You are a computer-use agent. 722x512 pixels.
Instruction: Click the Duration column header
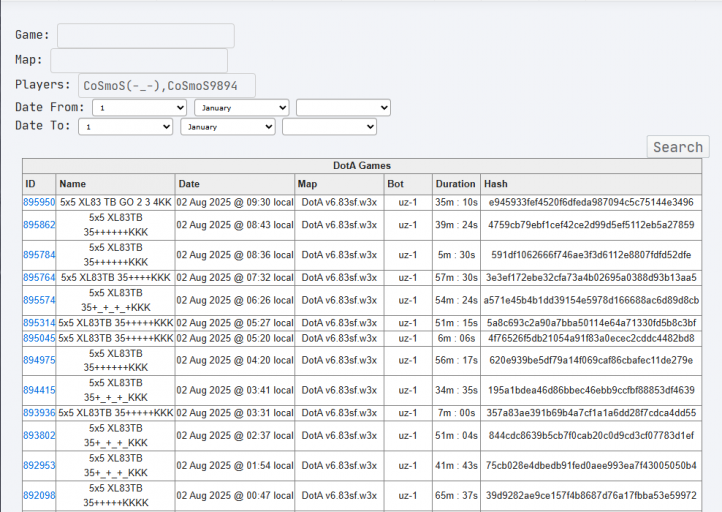pyautogui.click(x=456, y=184)
